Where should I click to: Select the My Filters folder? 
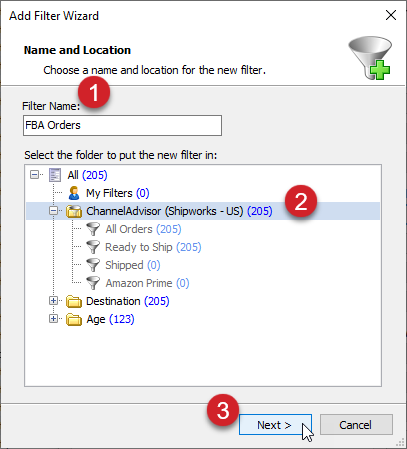[x=118, y=193]
